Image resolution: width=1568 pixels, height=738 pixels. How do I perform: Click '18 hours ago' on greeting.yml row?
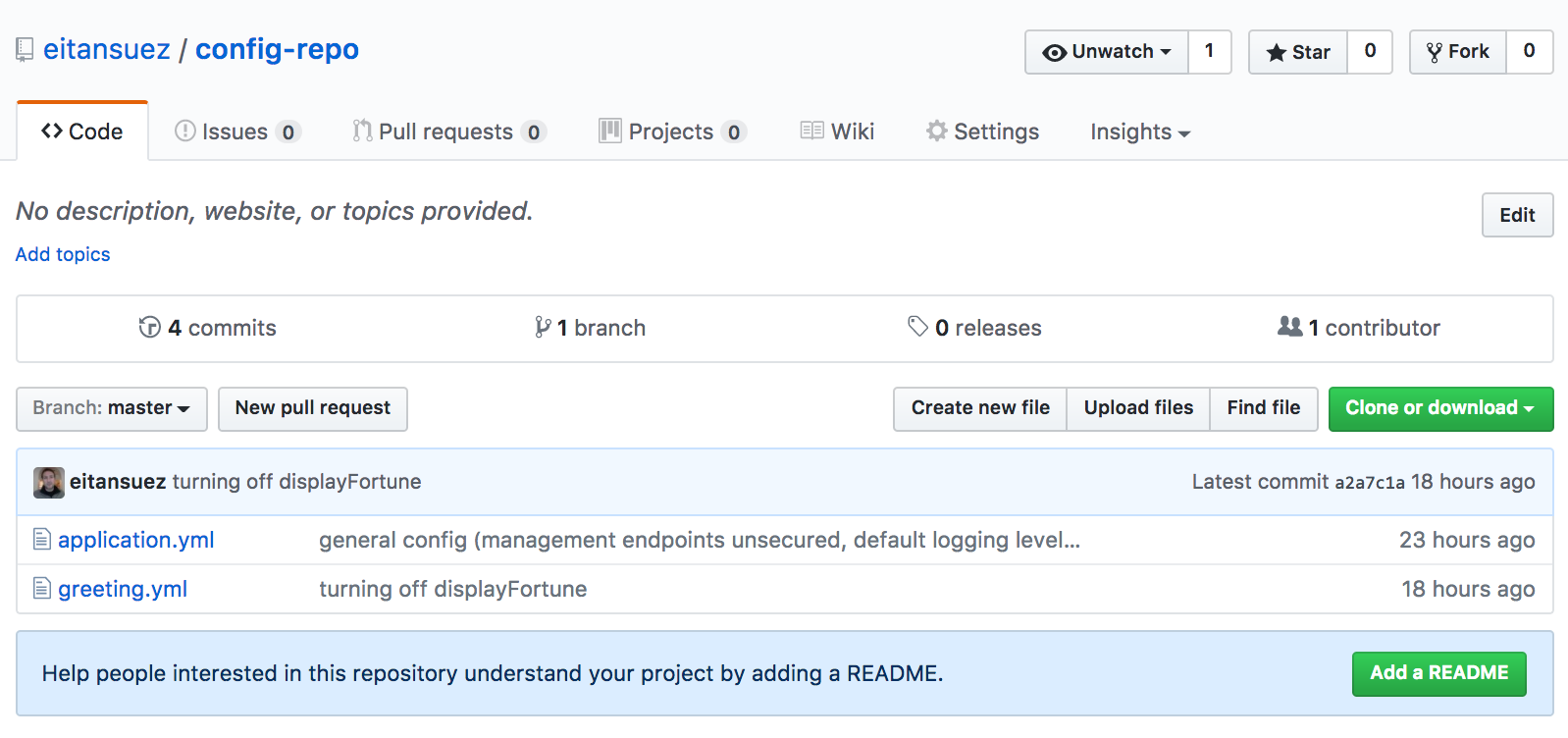click(x=1468, y=589)
